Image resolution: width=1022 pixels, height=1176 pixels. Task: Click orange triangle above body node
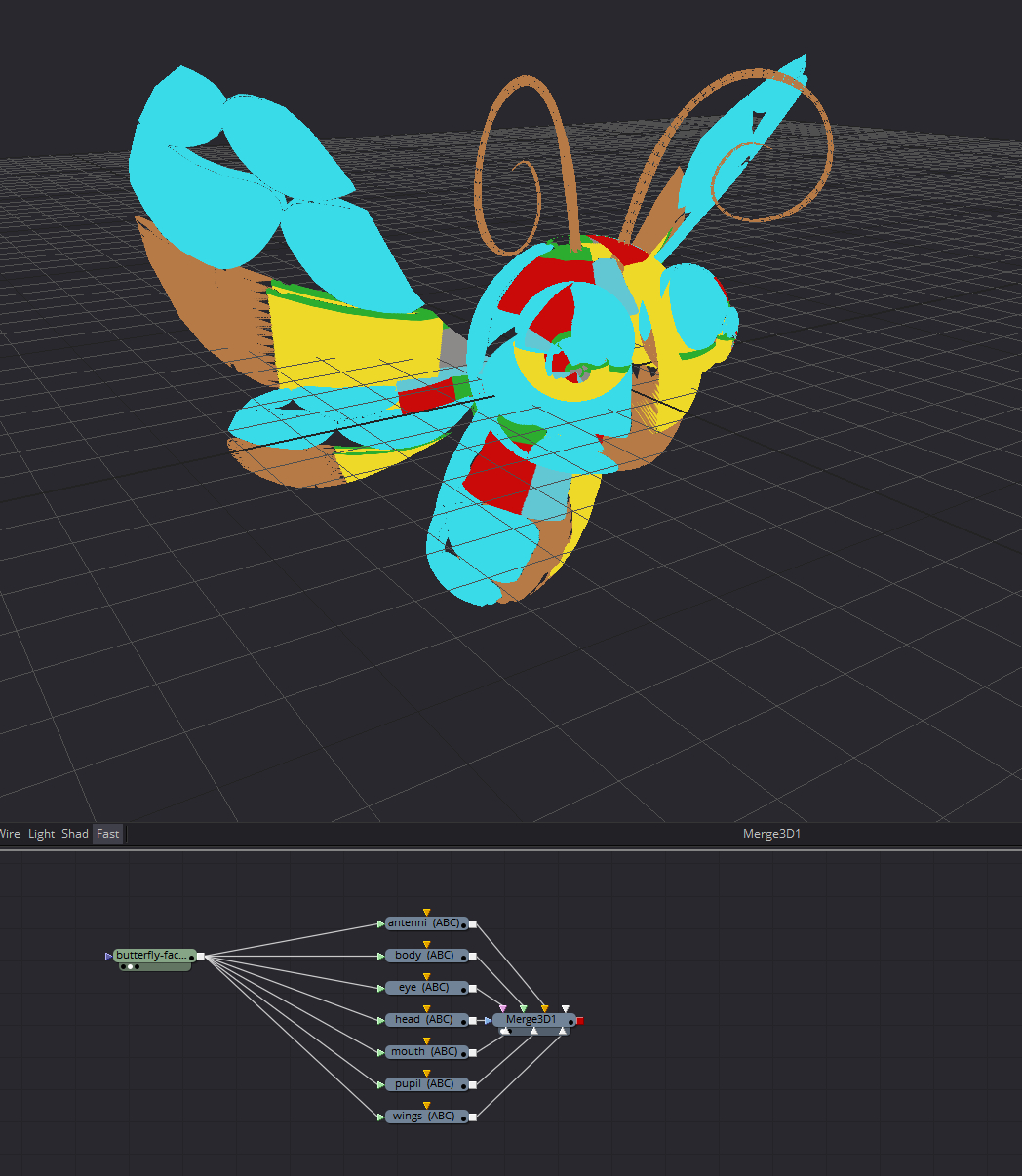click(x=426, y=945)
